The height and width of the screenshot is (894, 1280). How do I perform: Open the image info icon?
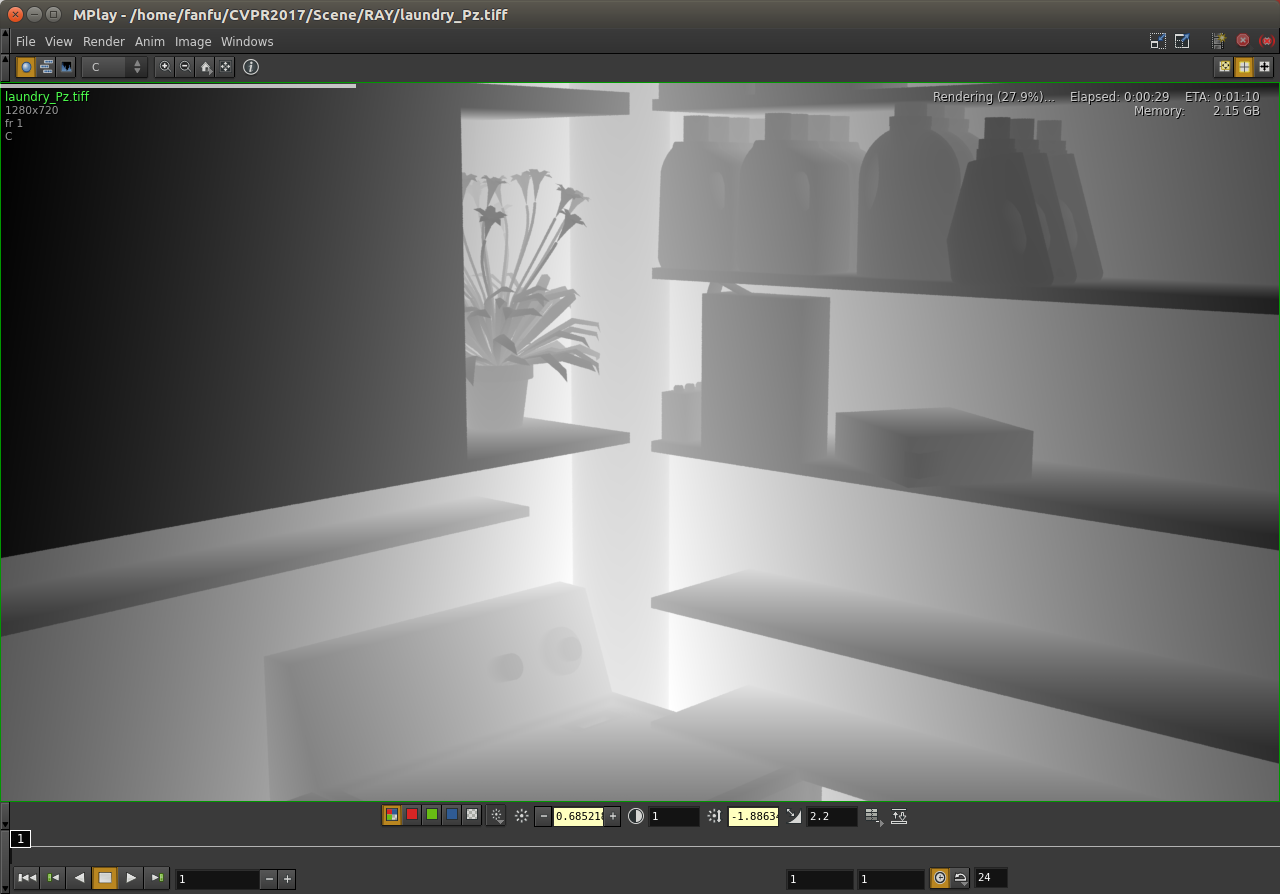tap(251, 67)
